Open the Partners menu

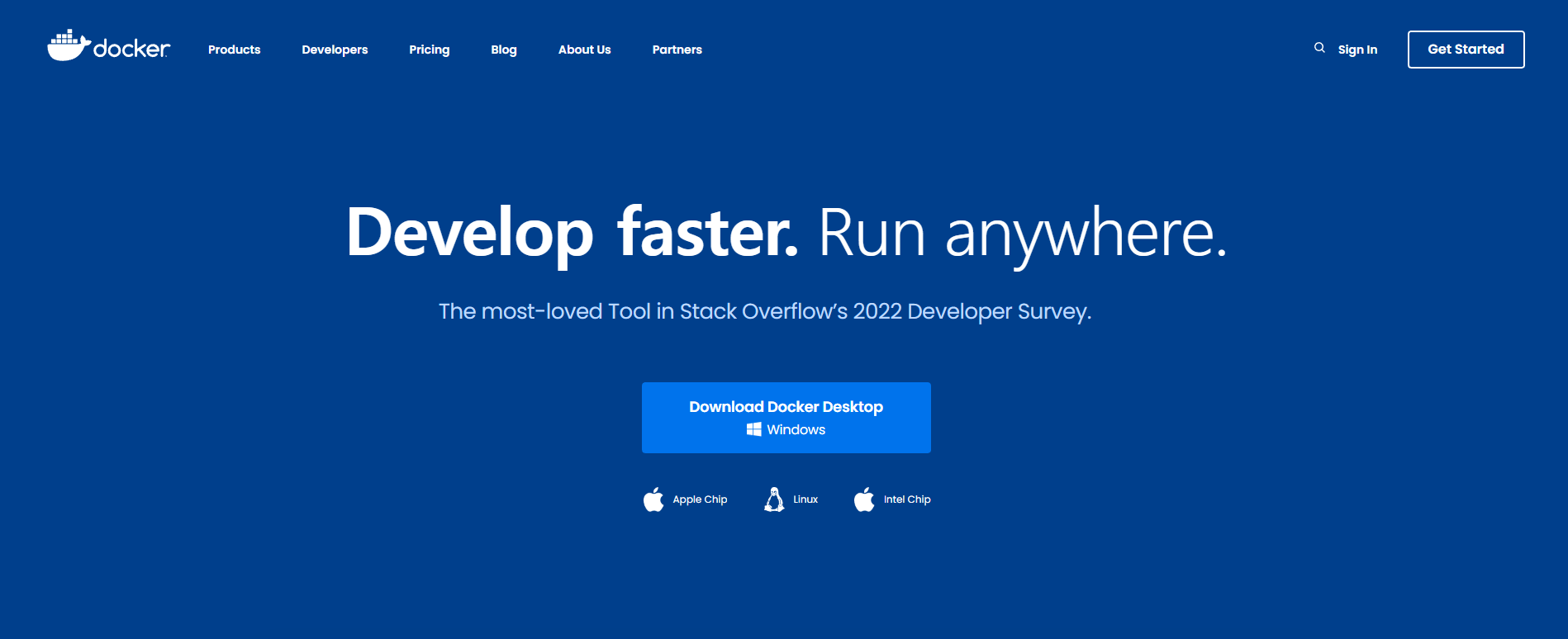[677, 50]
